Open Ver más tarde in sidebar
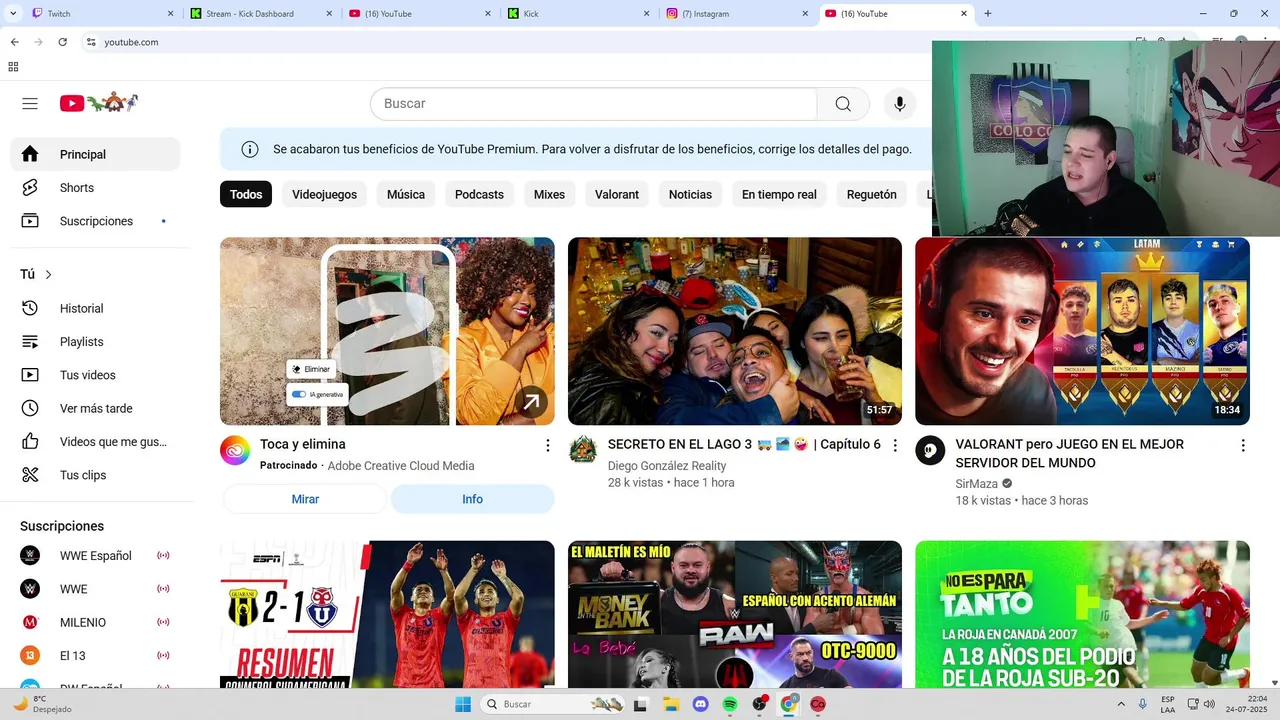 [95, 408]
